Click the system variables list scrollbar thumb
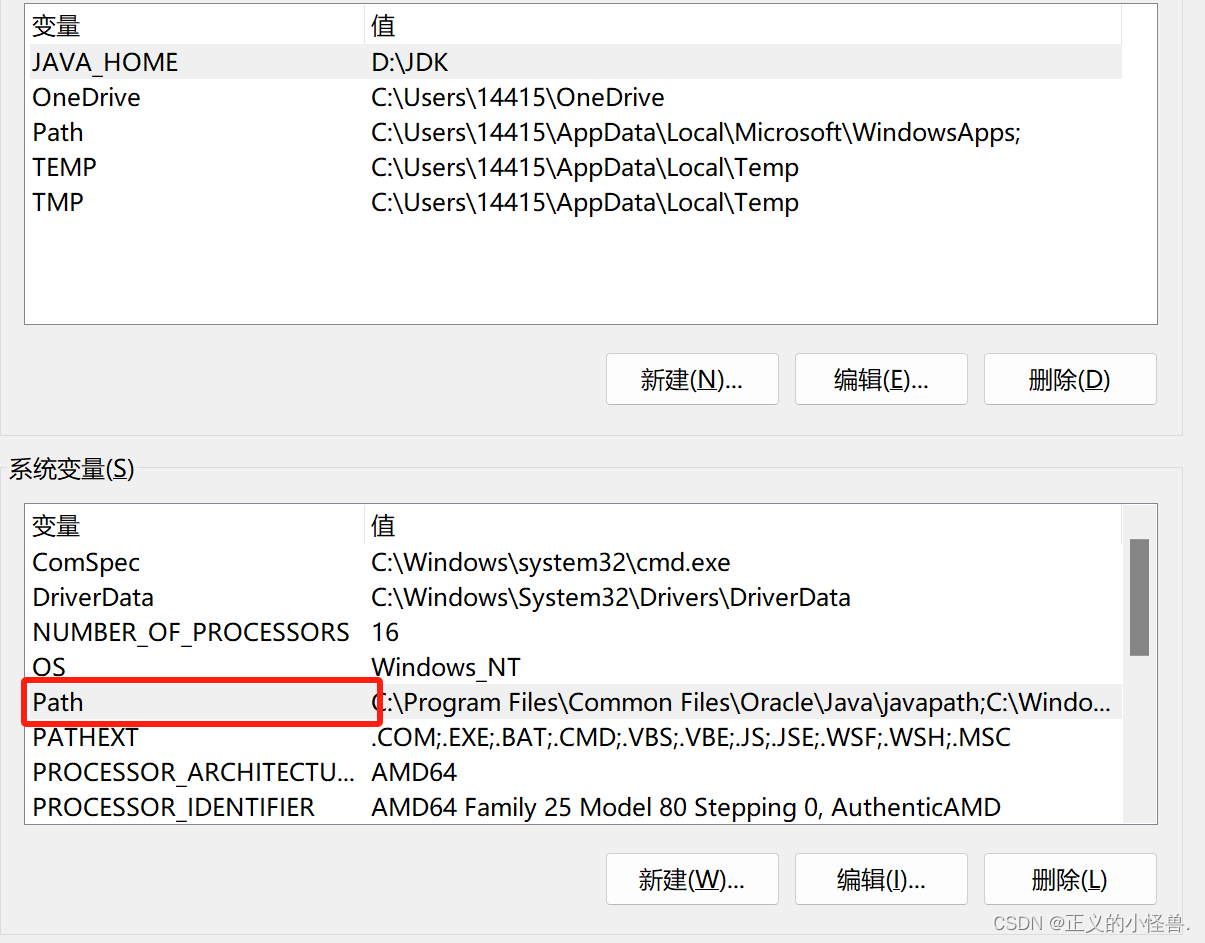The image size is (1205, 943). point(1139,597)
